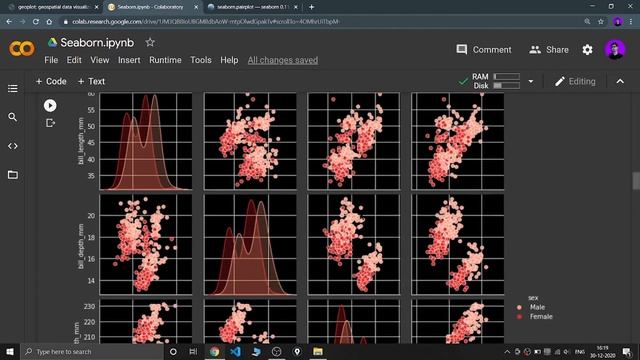Switch to the seaborn.pairplot documentation tab
The width and height of the screenshot is (640, 360).
[x=253, y=7]
